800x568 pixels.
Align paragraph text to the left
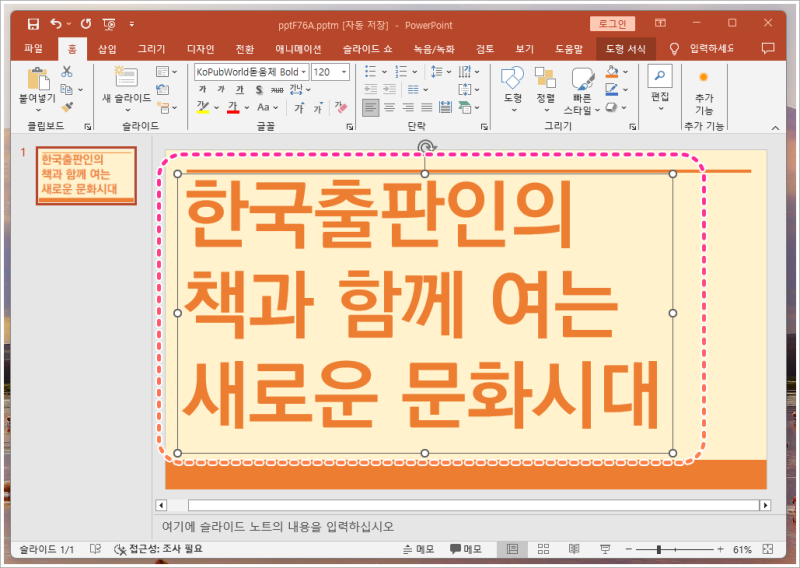(x=371, y=108)
